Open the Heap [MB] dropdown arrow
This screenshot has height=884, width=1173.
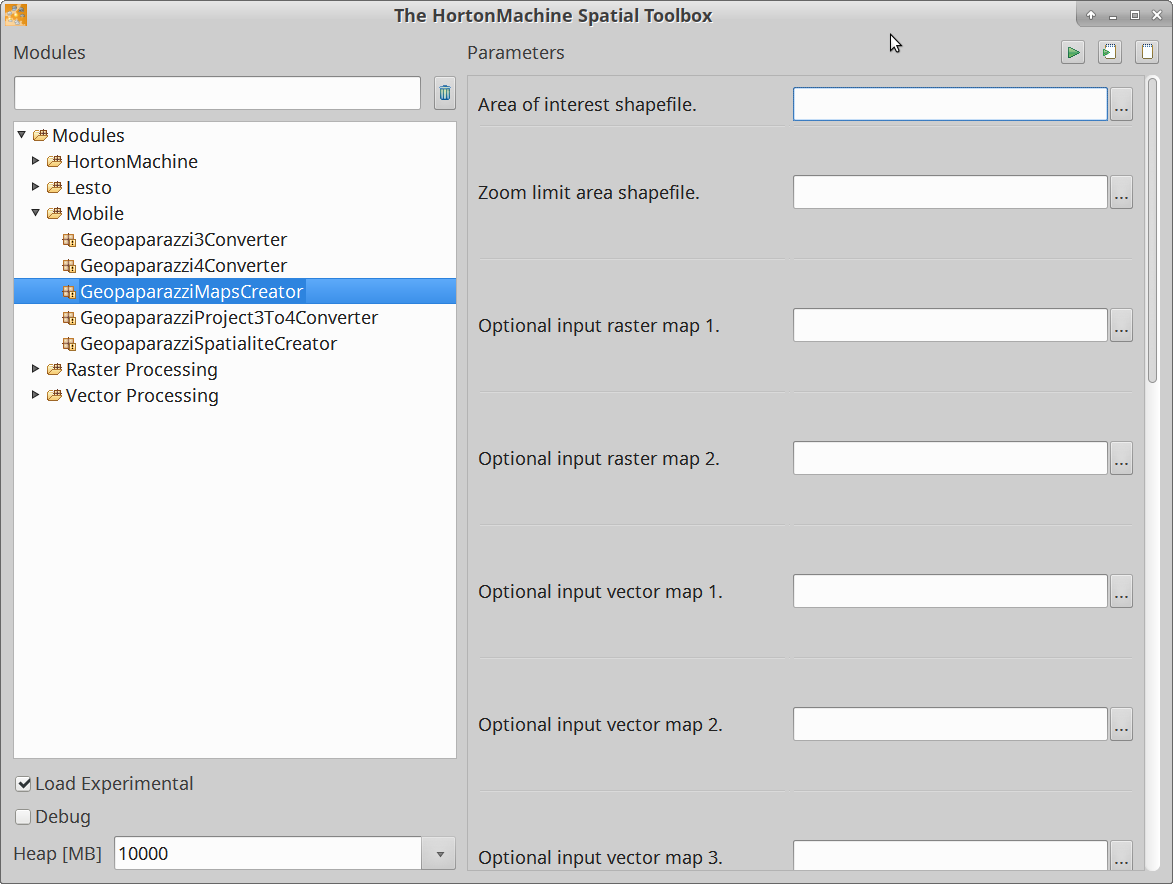coord(439,853)
